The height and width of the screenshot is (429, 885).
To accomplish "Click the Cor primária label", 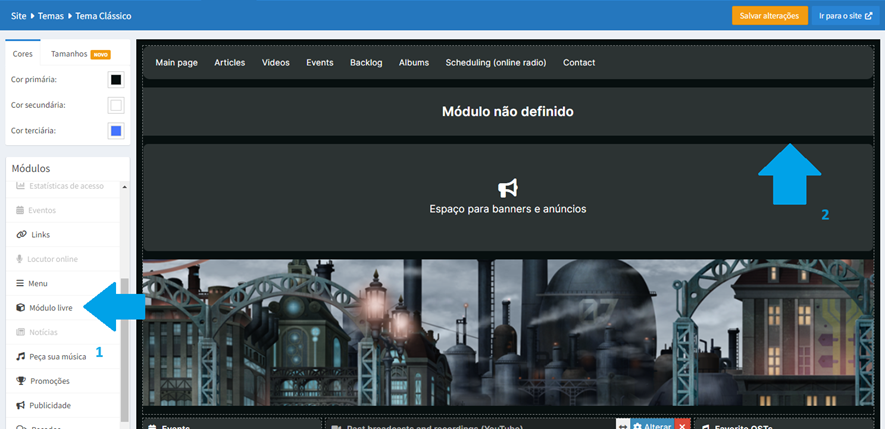I will point(34,80).
